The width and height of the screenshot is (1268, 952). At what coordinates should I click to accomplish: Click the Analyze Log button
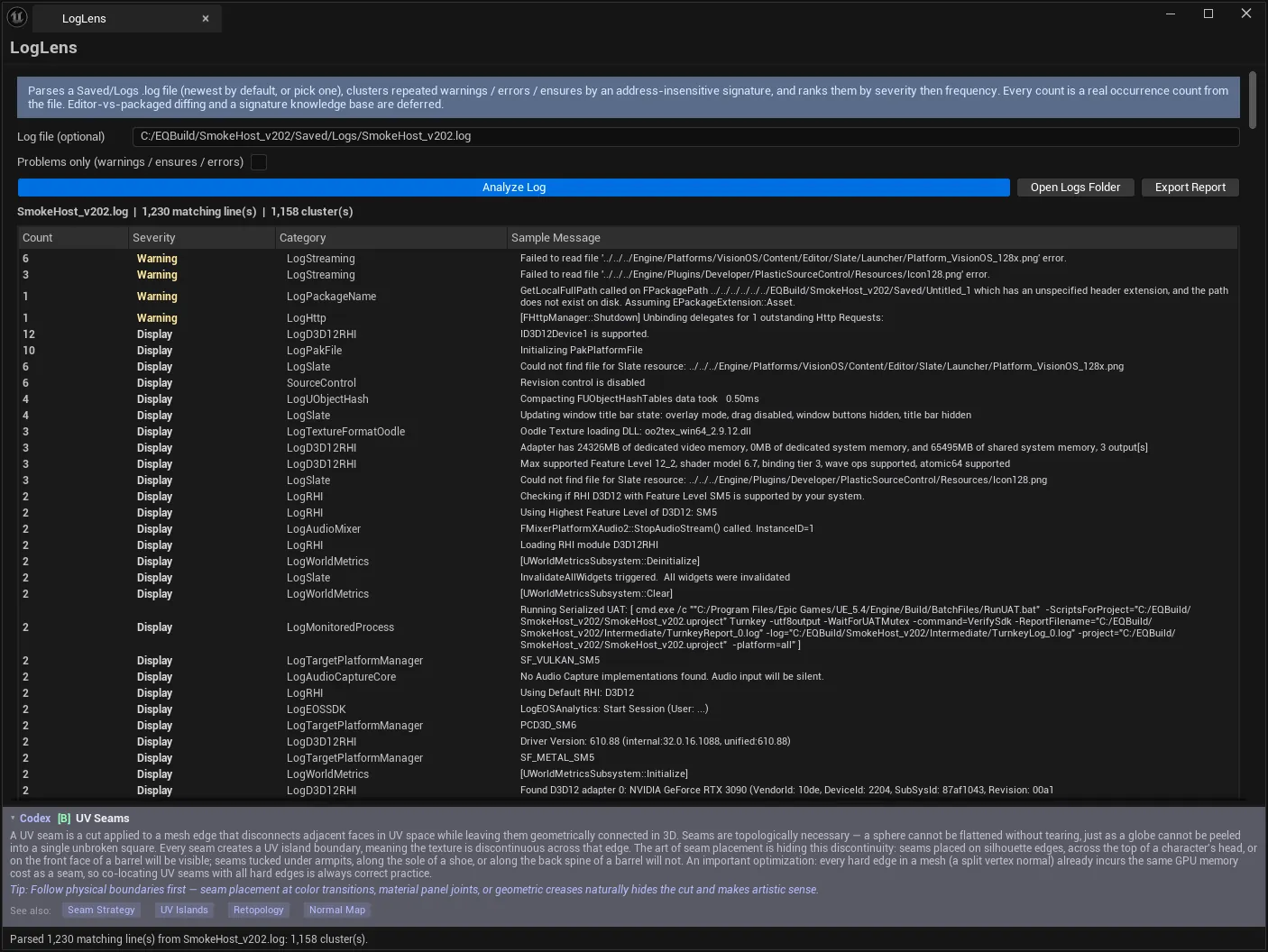point(514,188)
